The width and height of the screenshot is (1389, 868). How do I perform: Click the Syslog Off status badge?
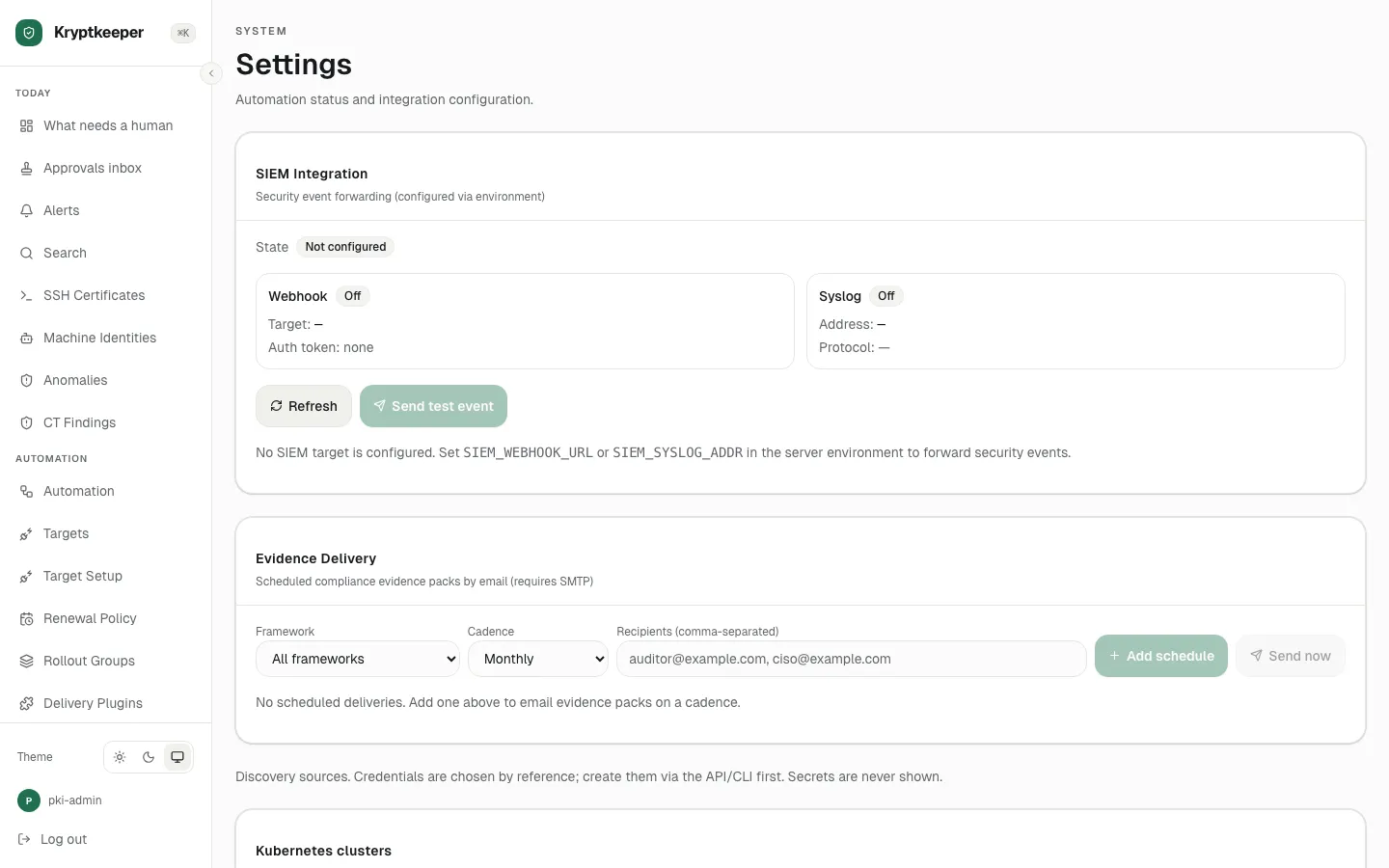pos(886,296)
